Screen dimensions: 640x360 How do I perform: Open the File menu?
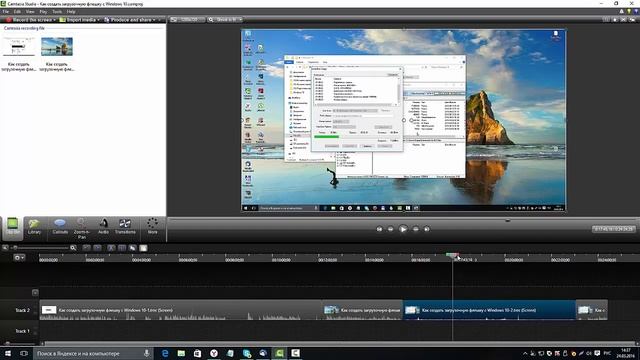[x=6, y=11]
